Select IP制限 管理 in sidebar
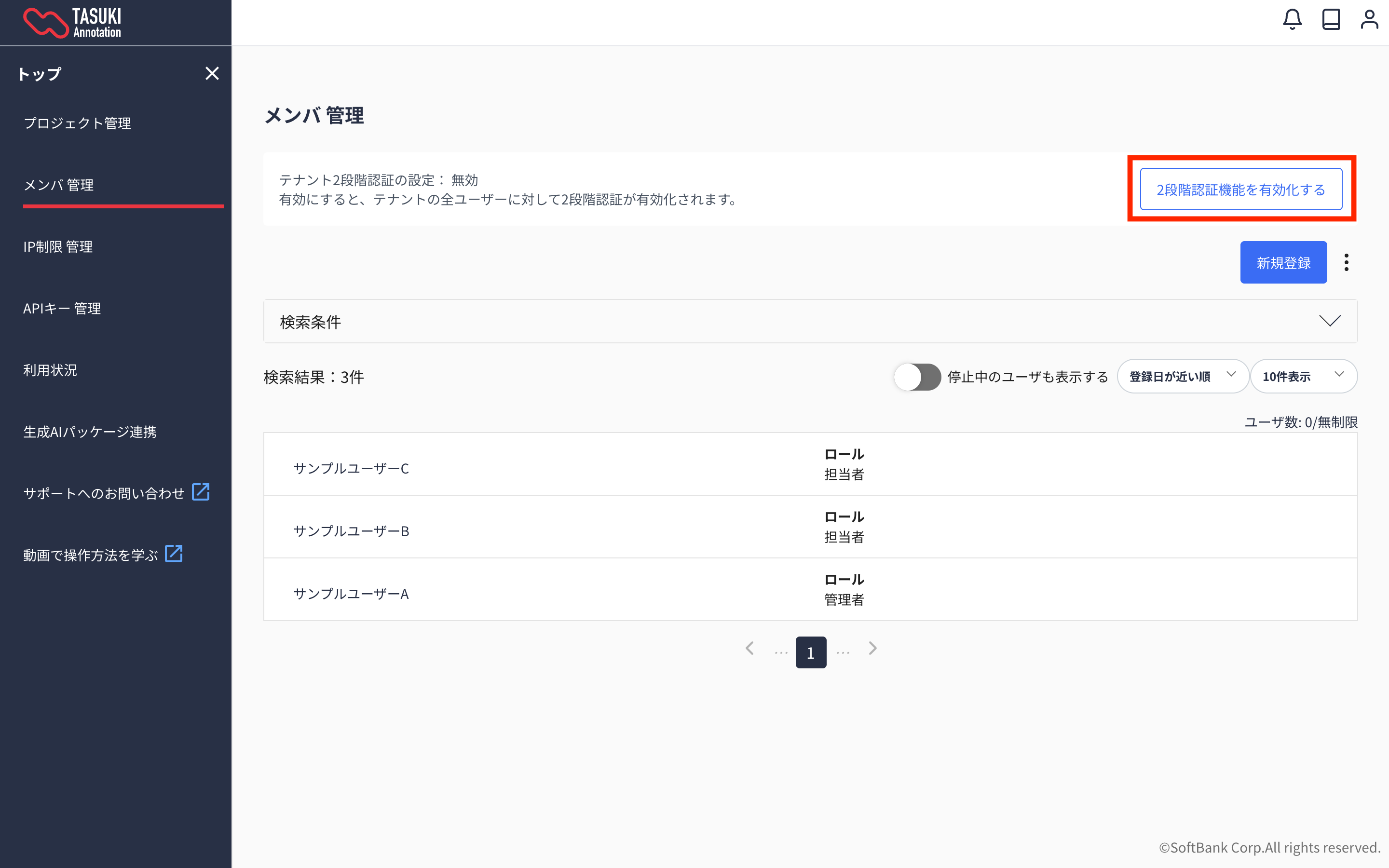The width and height of the screenshot is (1389, 868). (58, 247)
